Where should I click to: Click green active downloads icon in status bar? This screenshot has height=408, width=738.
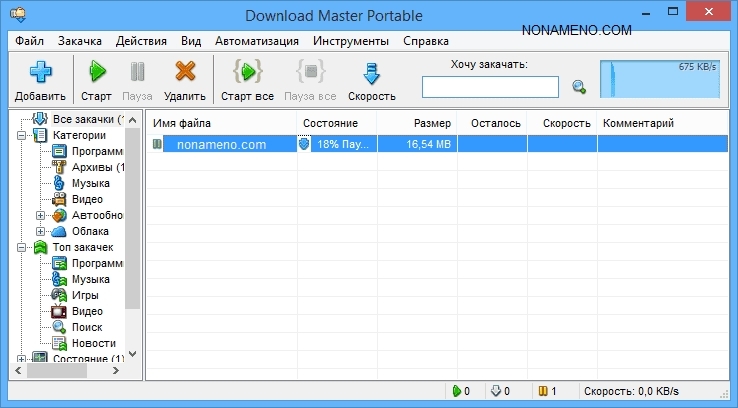tap(456, 391)
